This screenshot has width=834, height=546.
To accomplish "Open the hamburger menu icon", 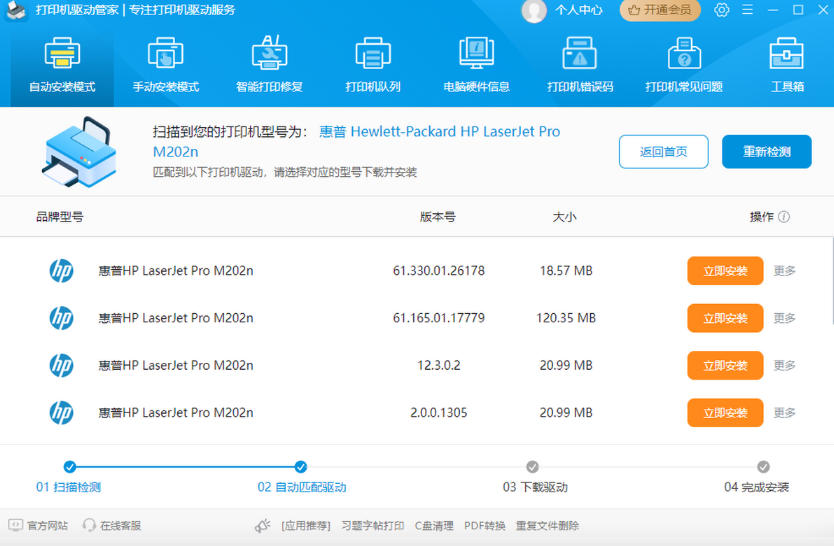I will [x=747, y=10].
